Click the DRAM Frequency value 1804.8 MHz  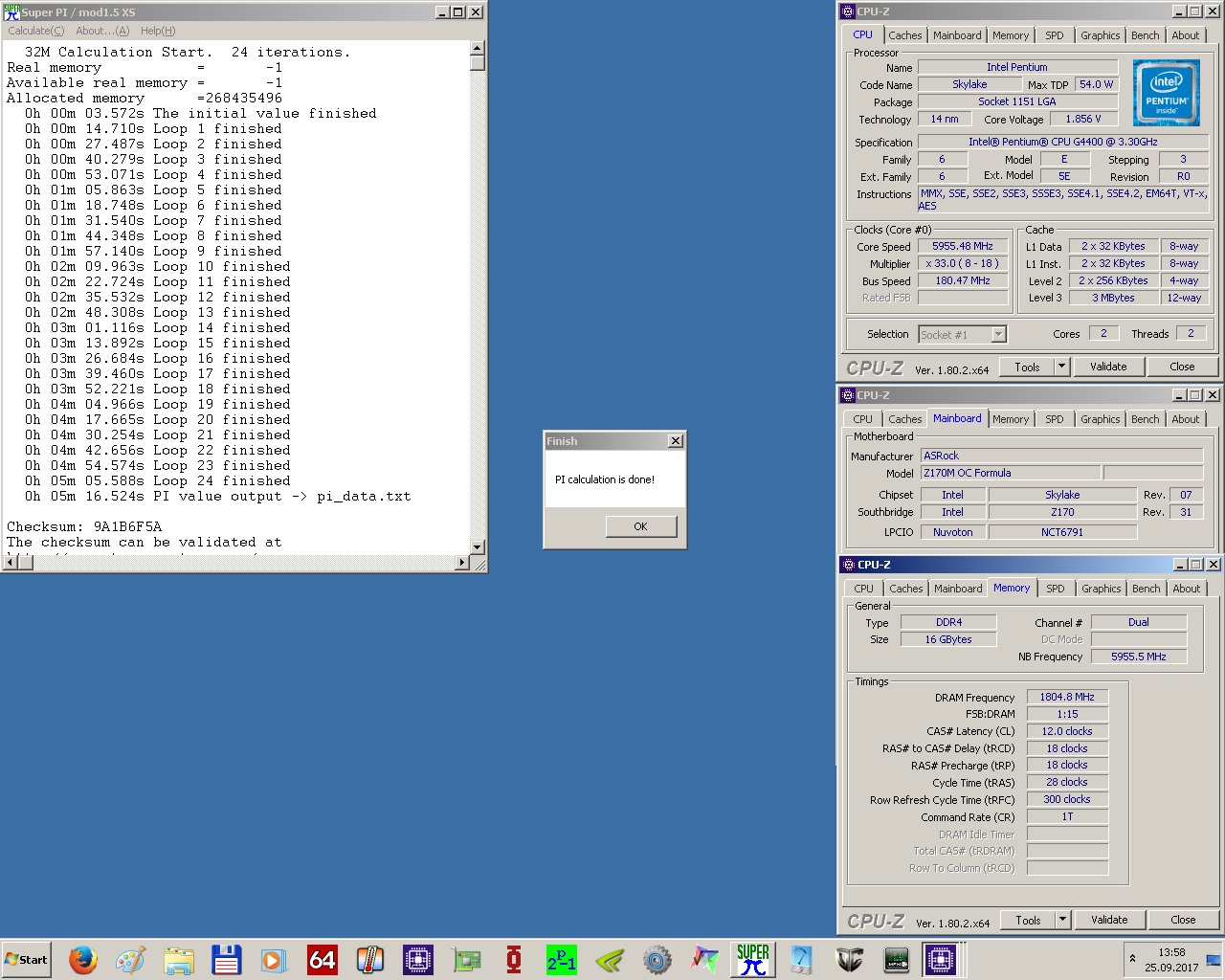pos(1067,697)
